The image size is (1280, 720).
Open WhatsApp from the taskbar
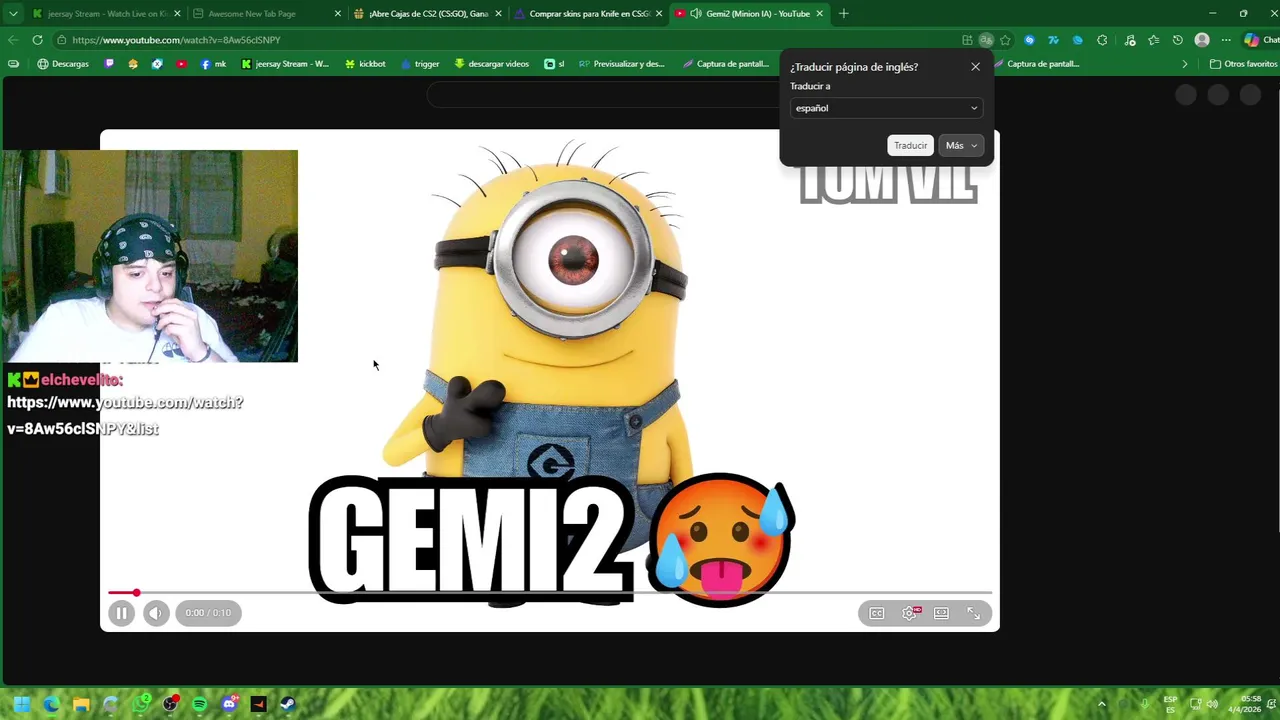click(141, 704)
